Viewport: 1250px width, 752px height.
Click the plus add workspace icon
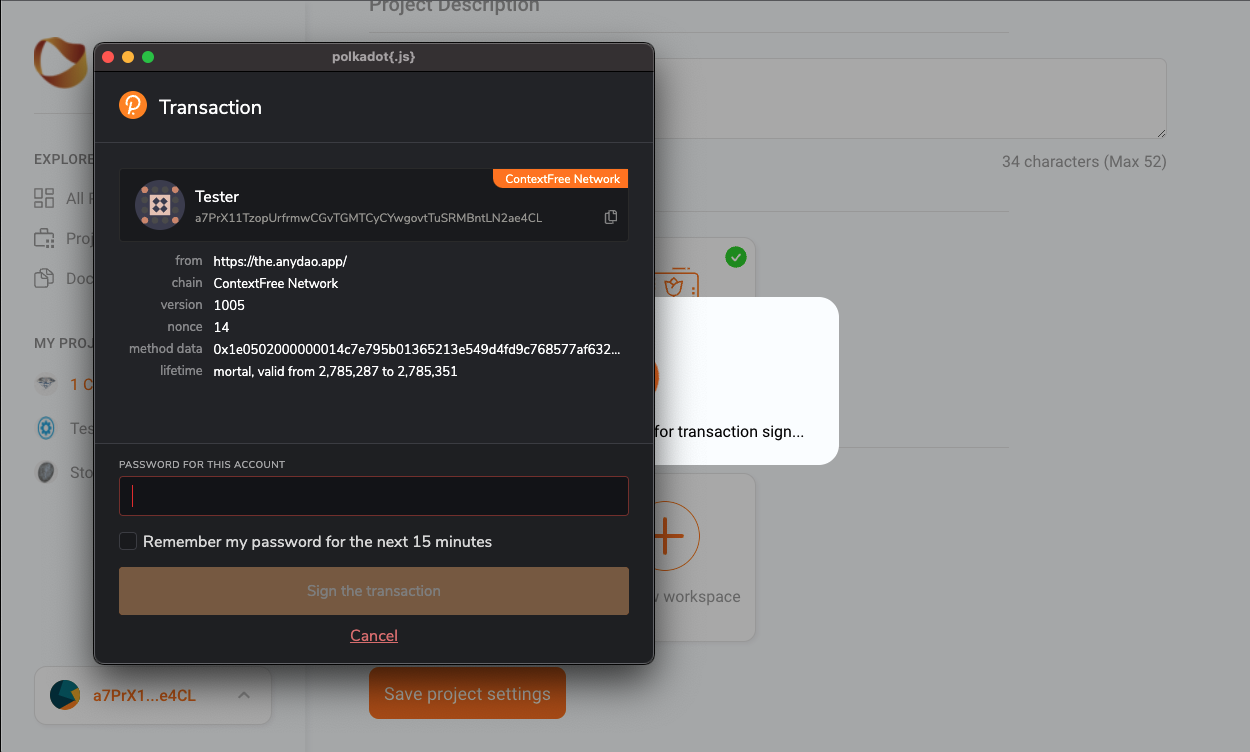coord(668,535)
